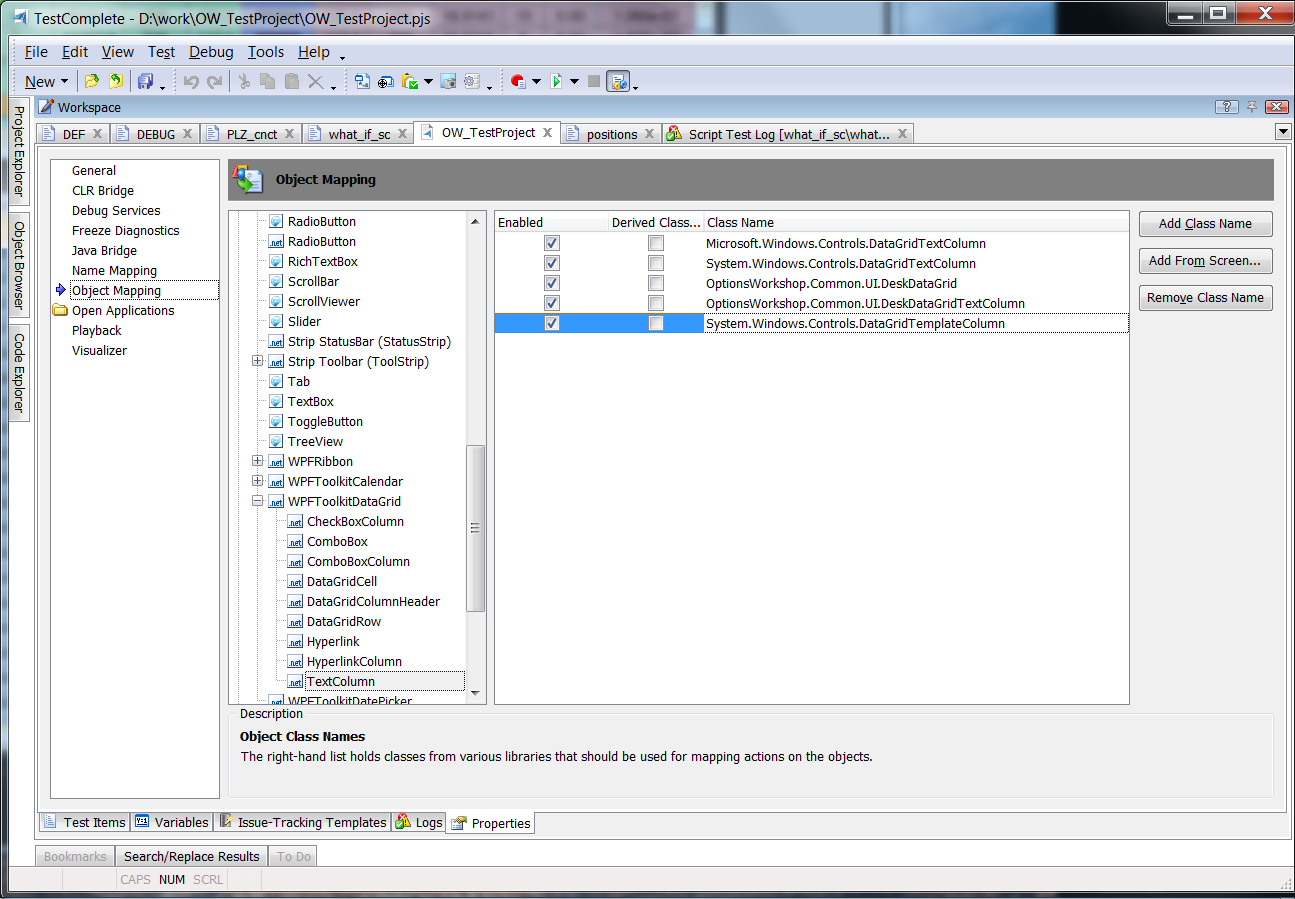Click the green Run test icon
1295x899 pixels.
pos(557,82)
